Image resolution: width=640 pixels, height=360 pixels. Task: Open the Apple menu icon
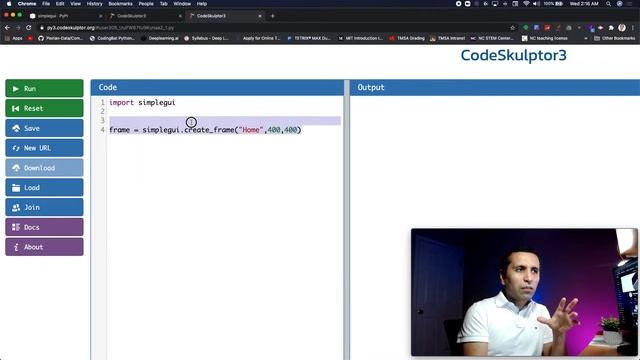point(9,4)
